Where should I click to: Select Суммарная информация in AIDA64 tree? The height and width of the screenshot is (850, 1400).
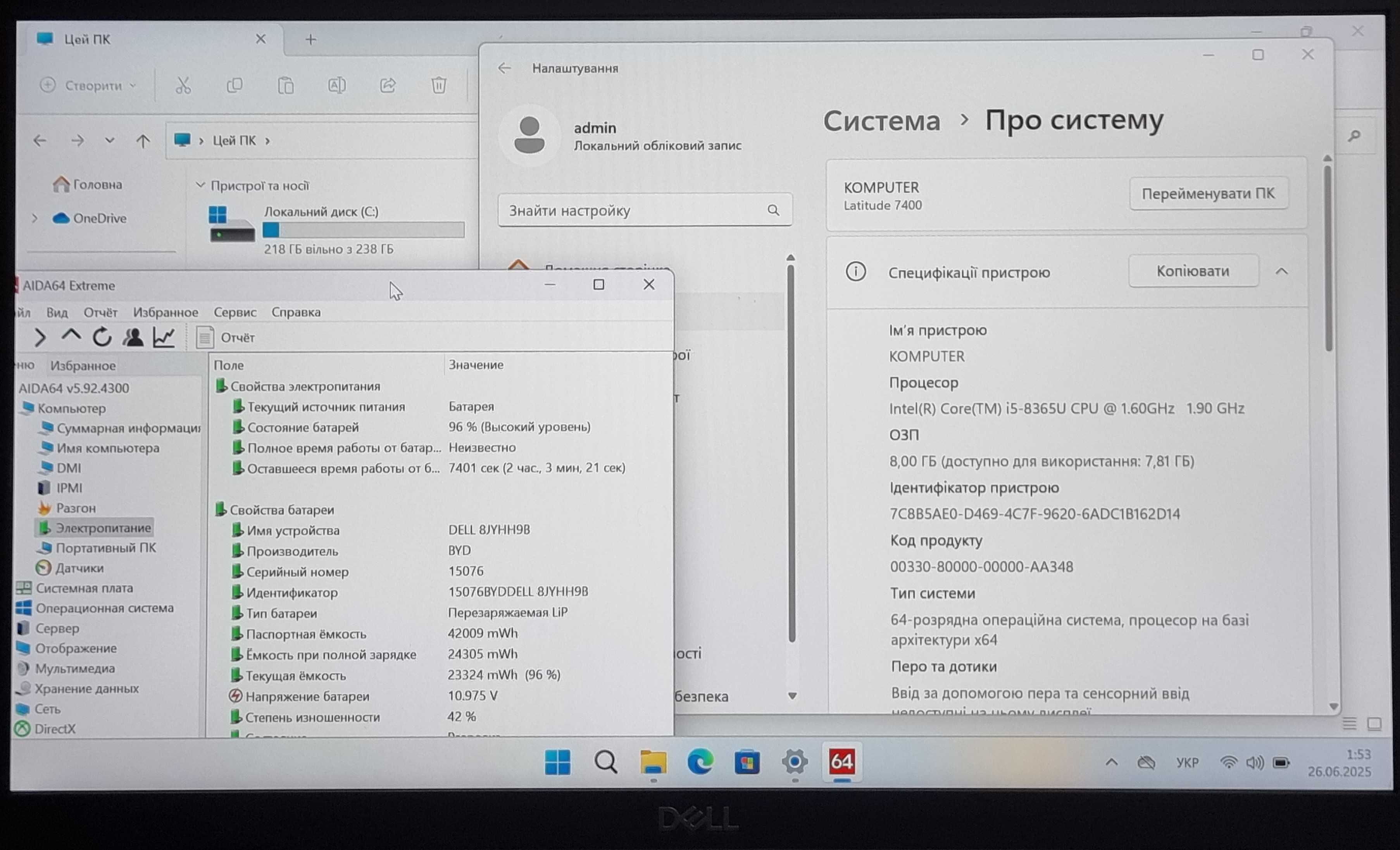point(120,428)
